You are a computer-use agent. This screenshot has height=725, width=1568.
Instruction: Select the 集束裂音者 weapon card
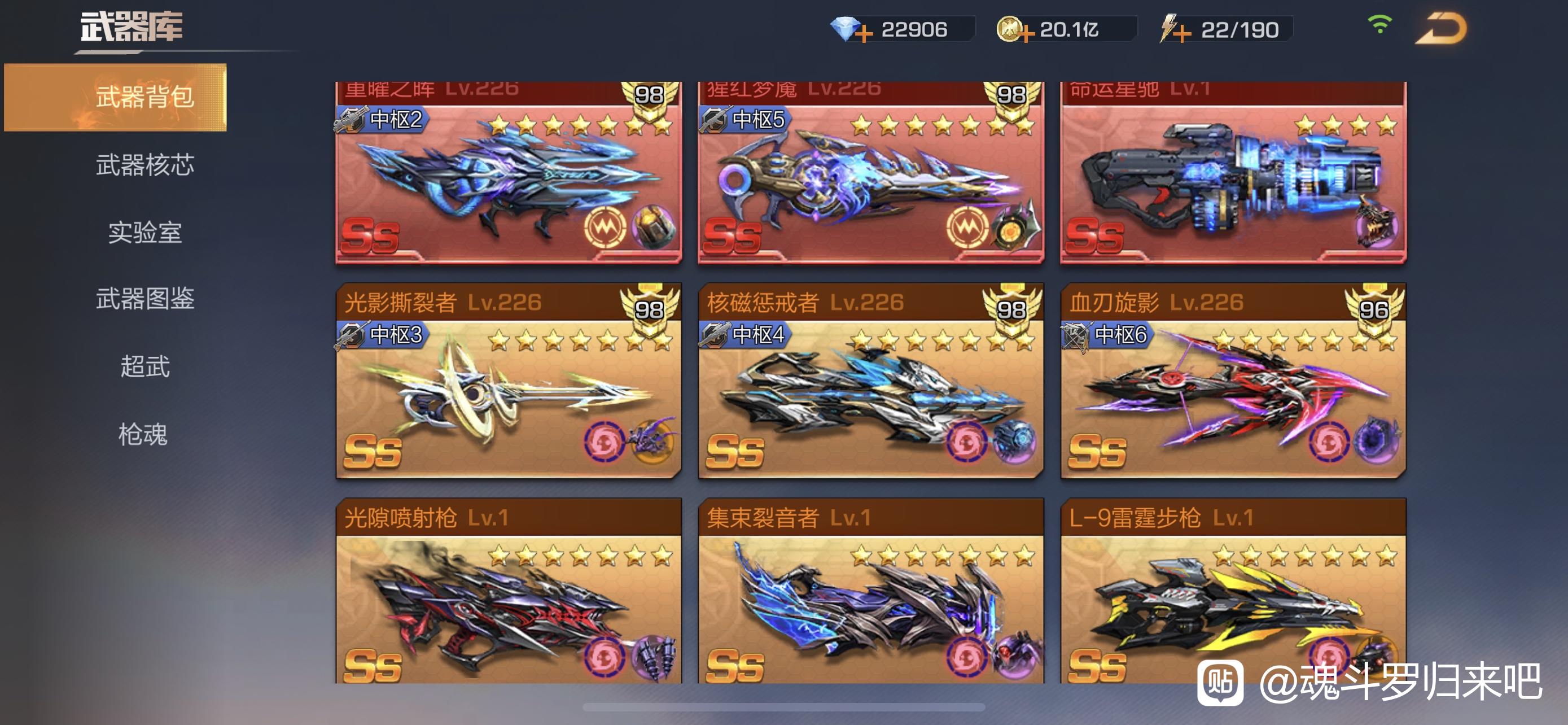point(870,591)
